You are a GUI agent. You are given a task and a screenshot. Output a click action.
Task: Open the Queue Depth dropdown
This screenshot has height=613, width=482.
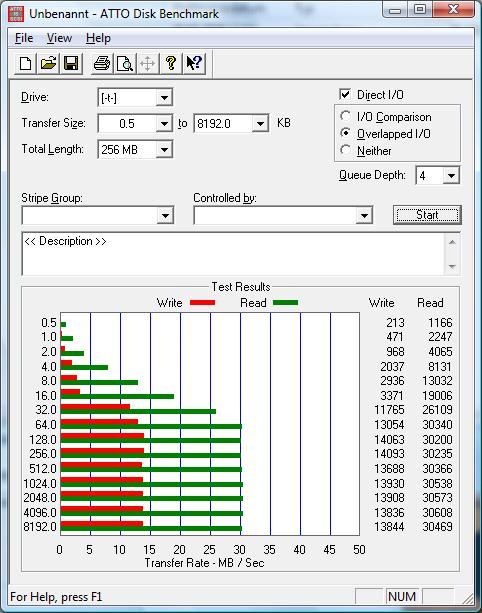[451, 176]
